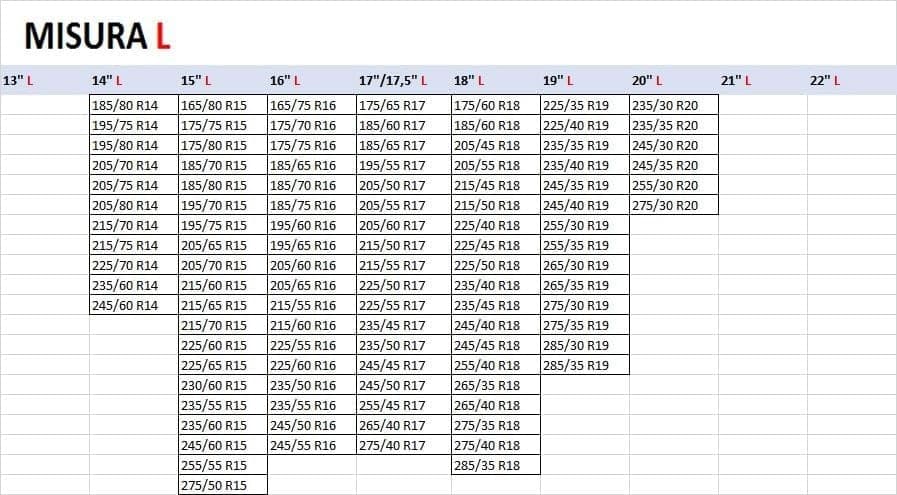Screen dimensions: 897x495
Task: Click cell 275/30 R20
Action: coord(674,205)
